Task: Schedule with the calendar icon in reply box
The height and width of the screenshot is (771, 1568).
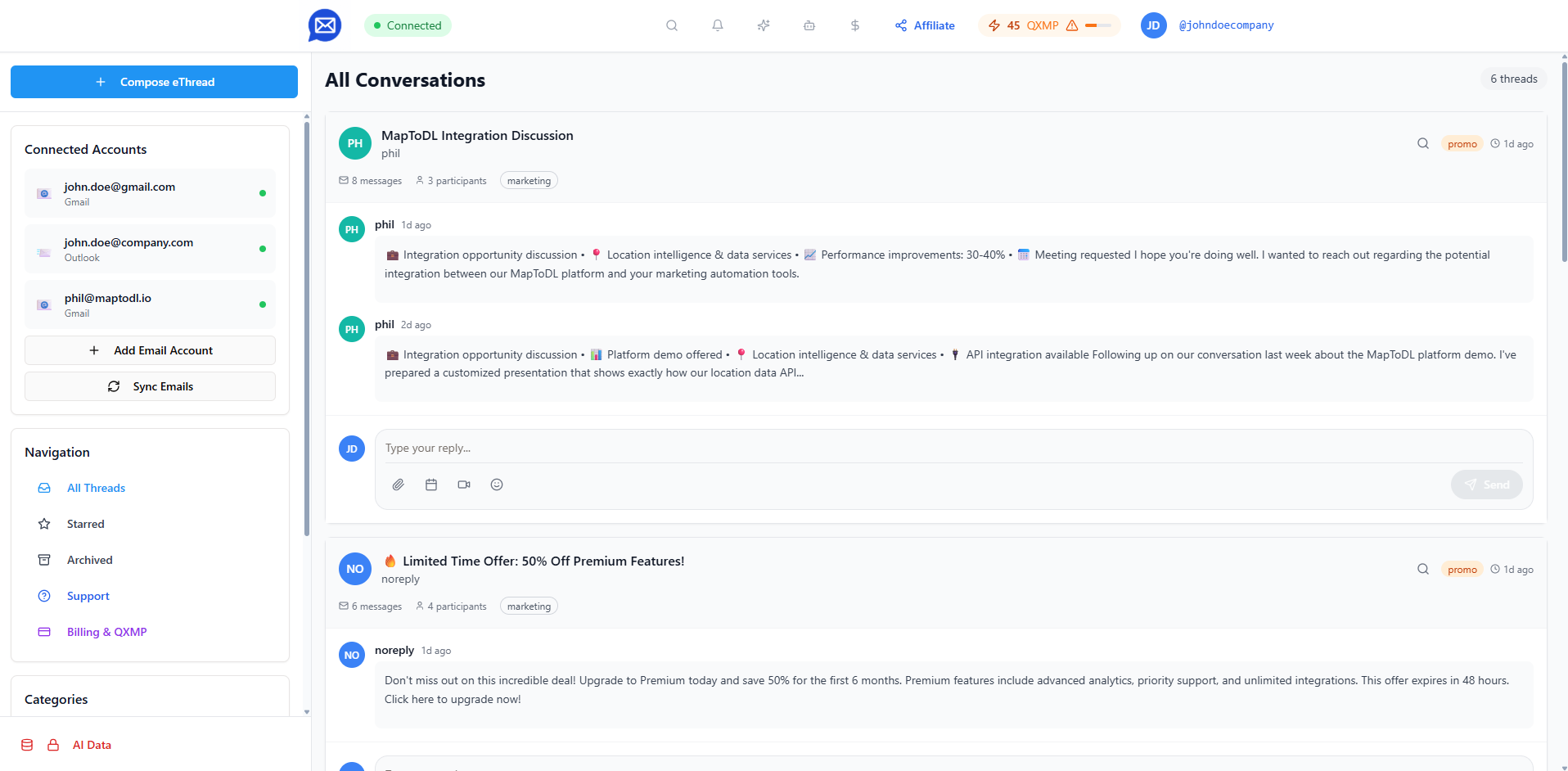Action: tap(431, 485)
